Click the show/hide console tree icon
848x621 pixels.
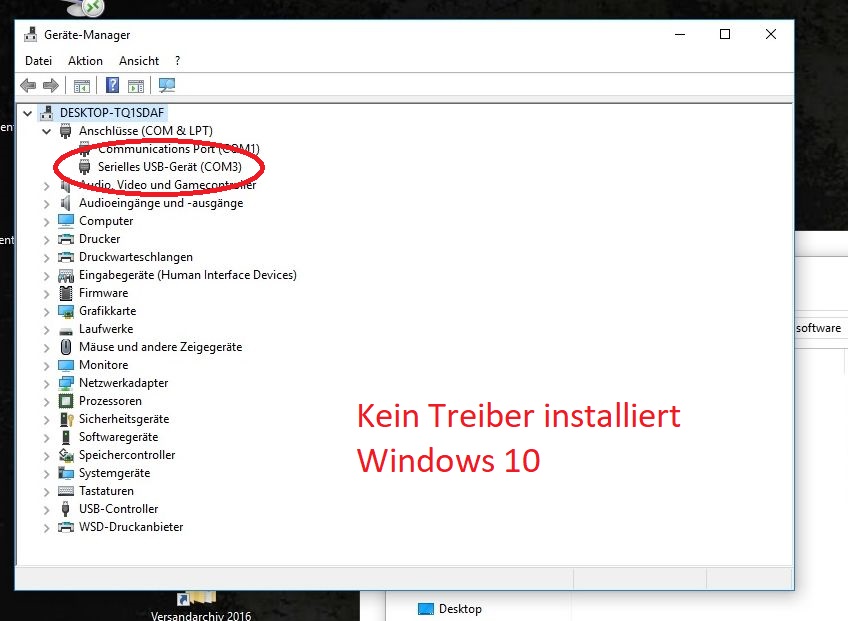pyautogui.click(x=82, y=86)
